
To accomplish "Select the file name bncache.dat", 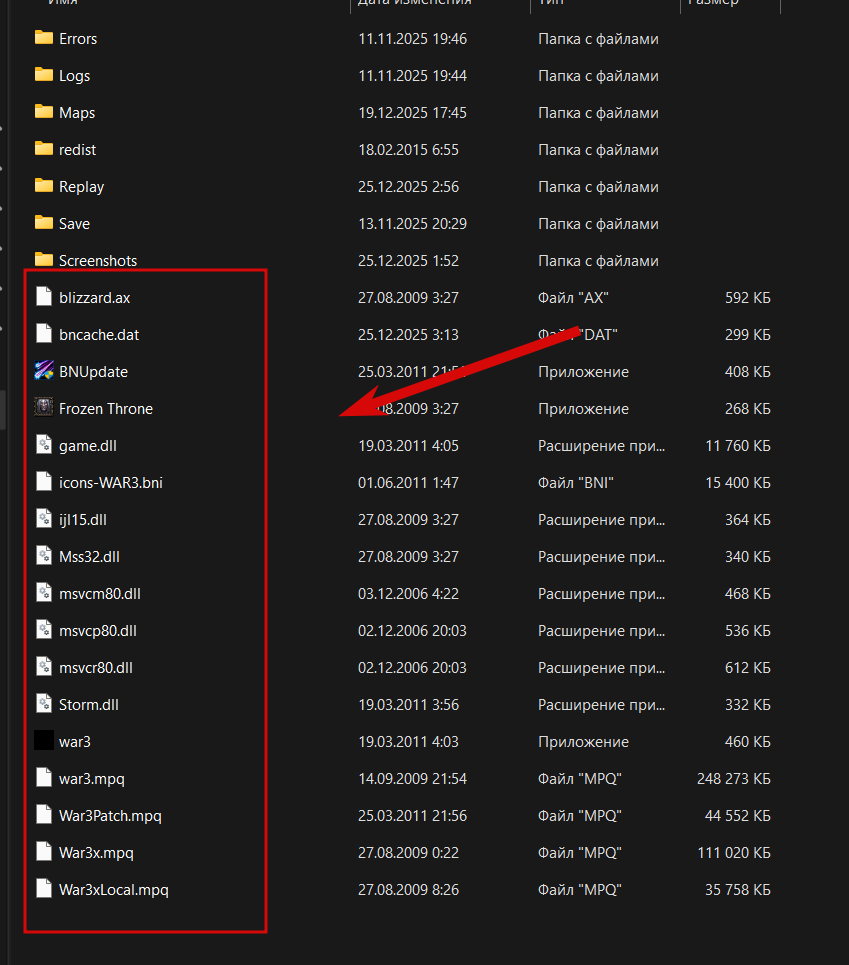I will pyautogui.click(x=99, y=335).
